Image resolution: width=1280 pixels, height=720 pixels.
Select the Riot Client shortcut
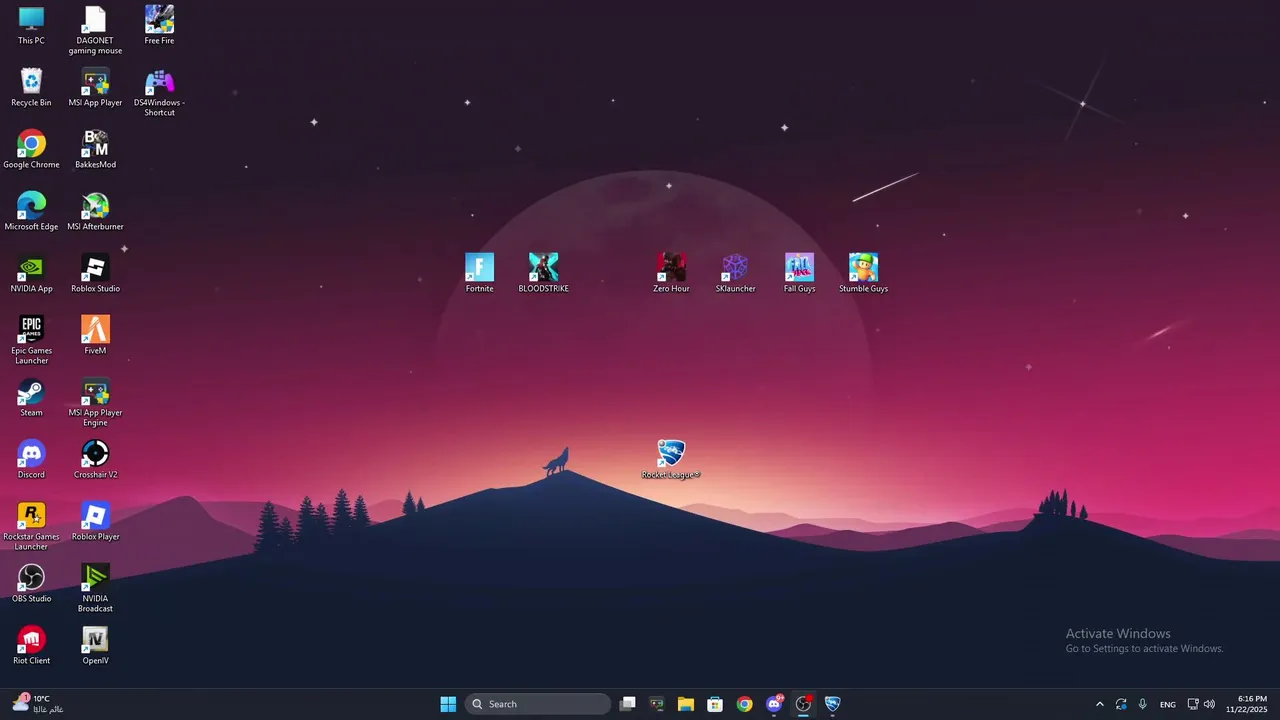[x=31, y=646]
